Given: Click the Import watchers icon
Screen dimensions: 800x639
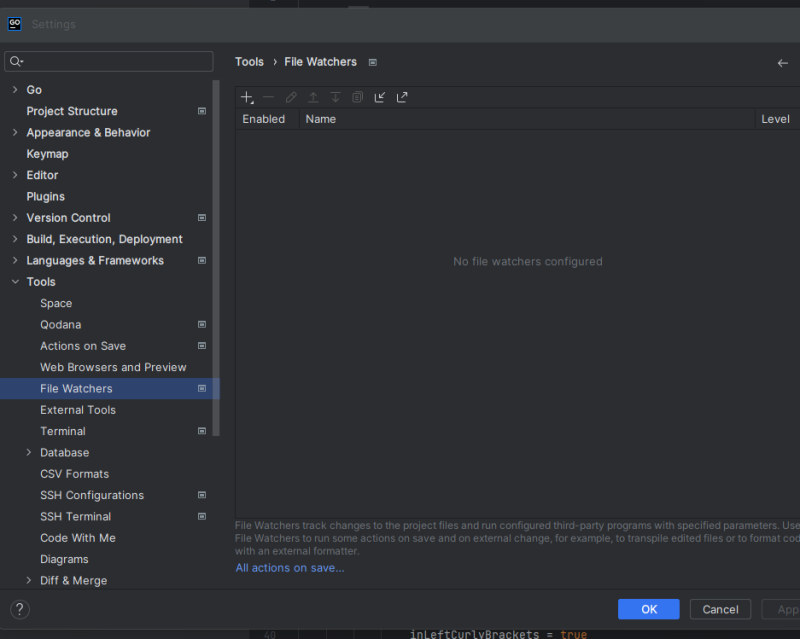Looking at the screenshot, I should click(x=380, y=97).
